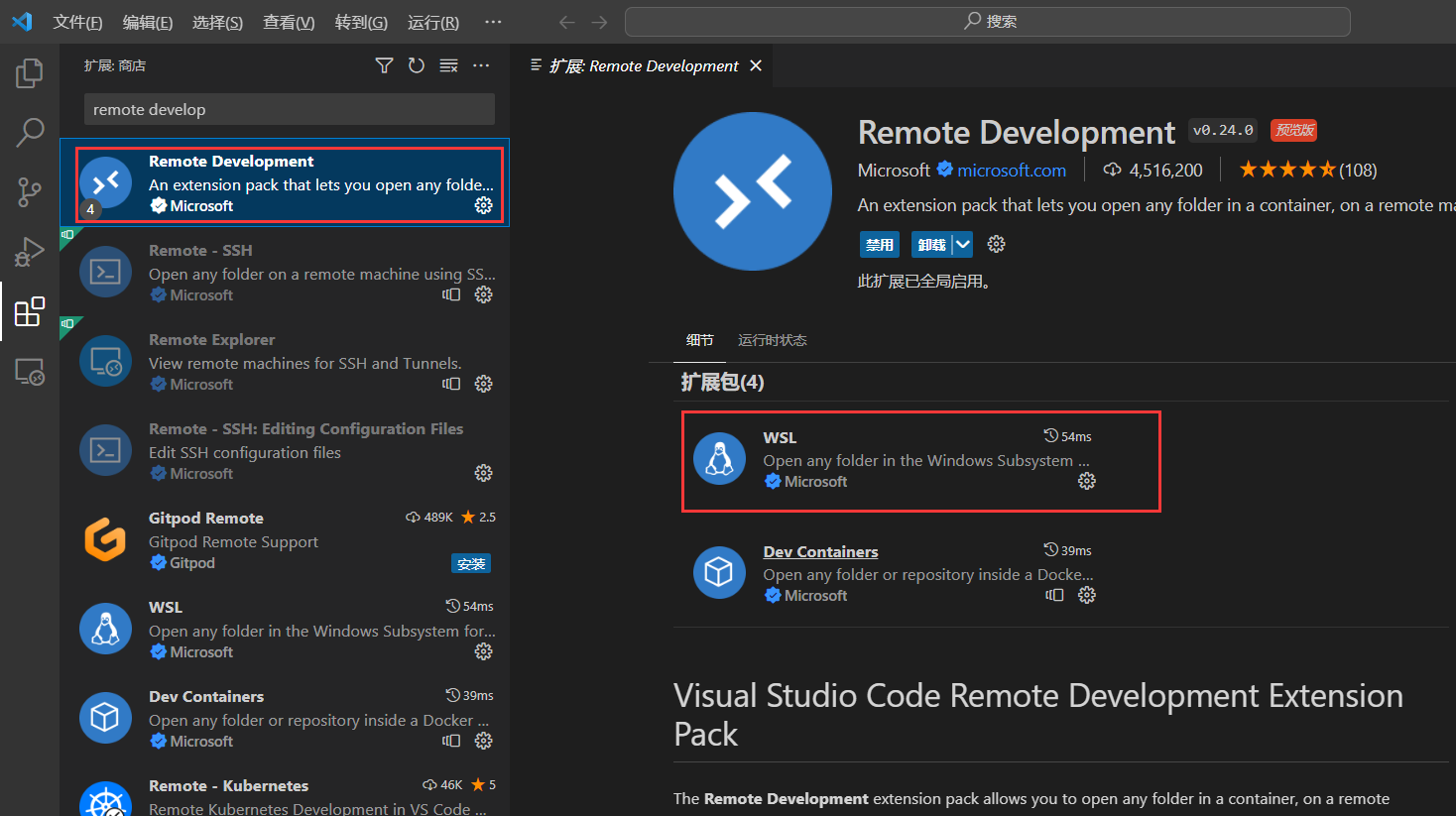Go back with the left arrow
This screenshot has height=816, width=1456.
coord(566,22)
